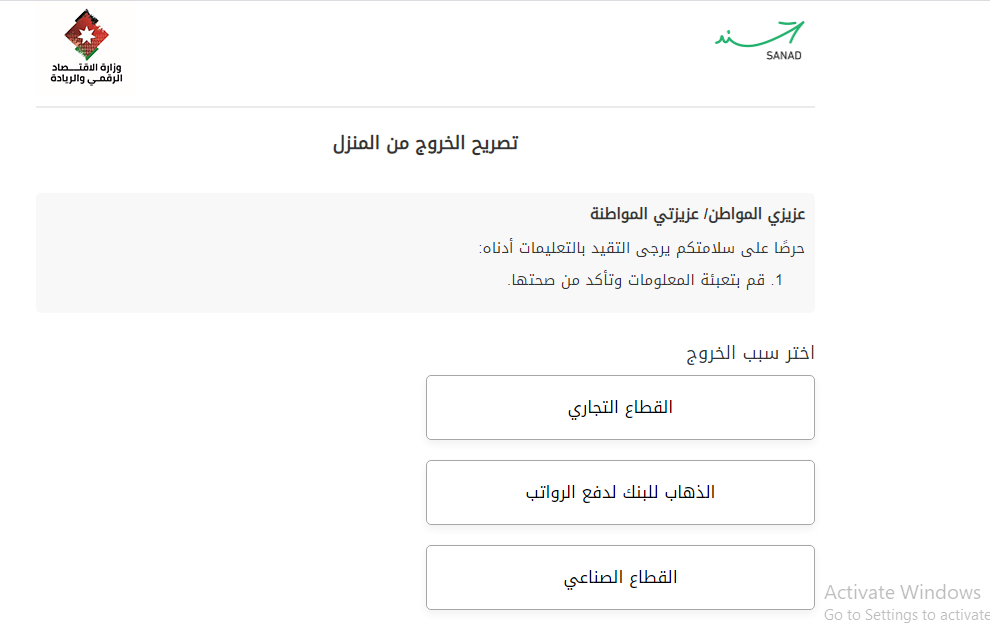Click the greeting عزيزي المواطن/ عزيزتي المواطنة
Screen dimensions: 990x625
pyautogui.click(x=698, y=215)
